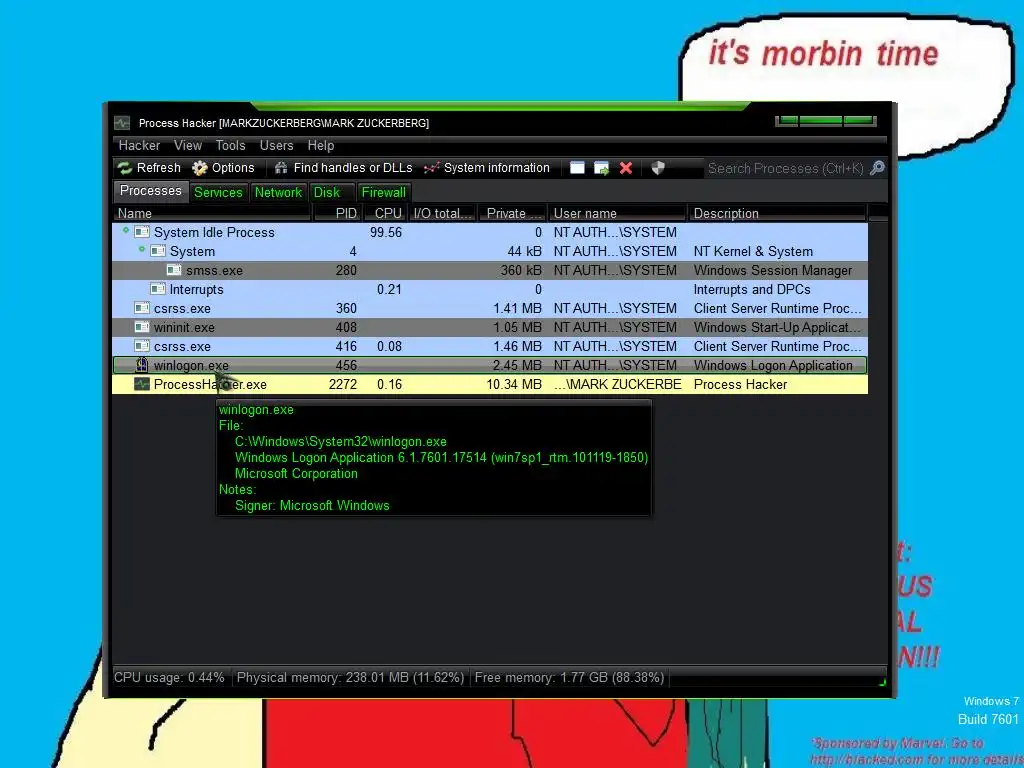This screenshot has height=768, width=1024.
Task: Select the wininit.exe process row
Action: (490, 327)
